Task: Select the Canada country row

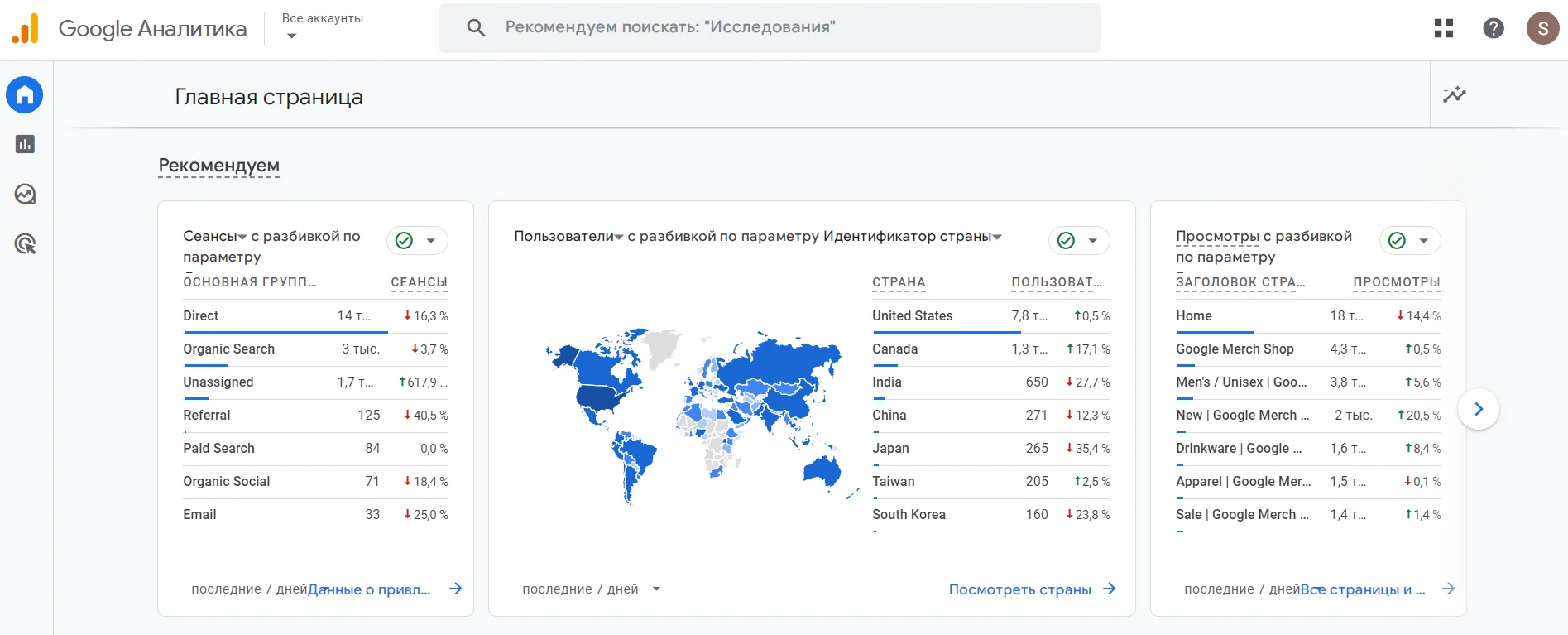Action: point(991,349)
